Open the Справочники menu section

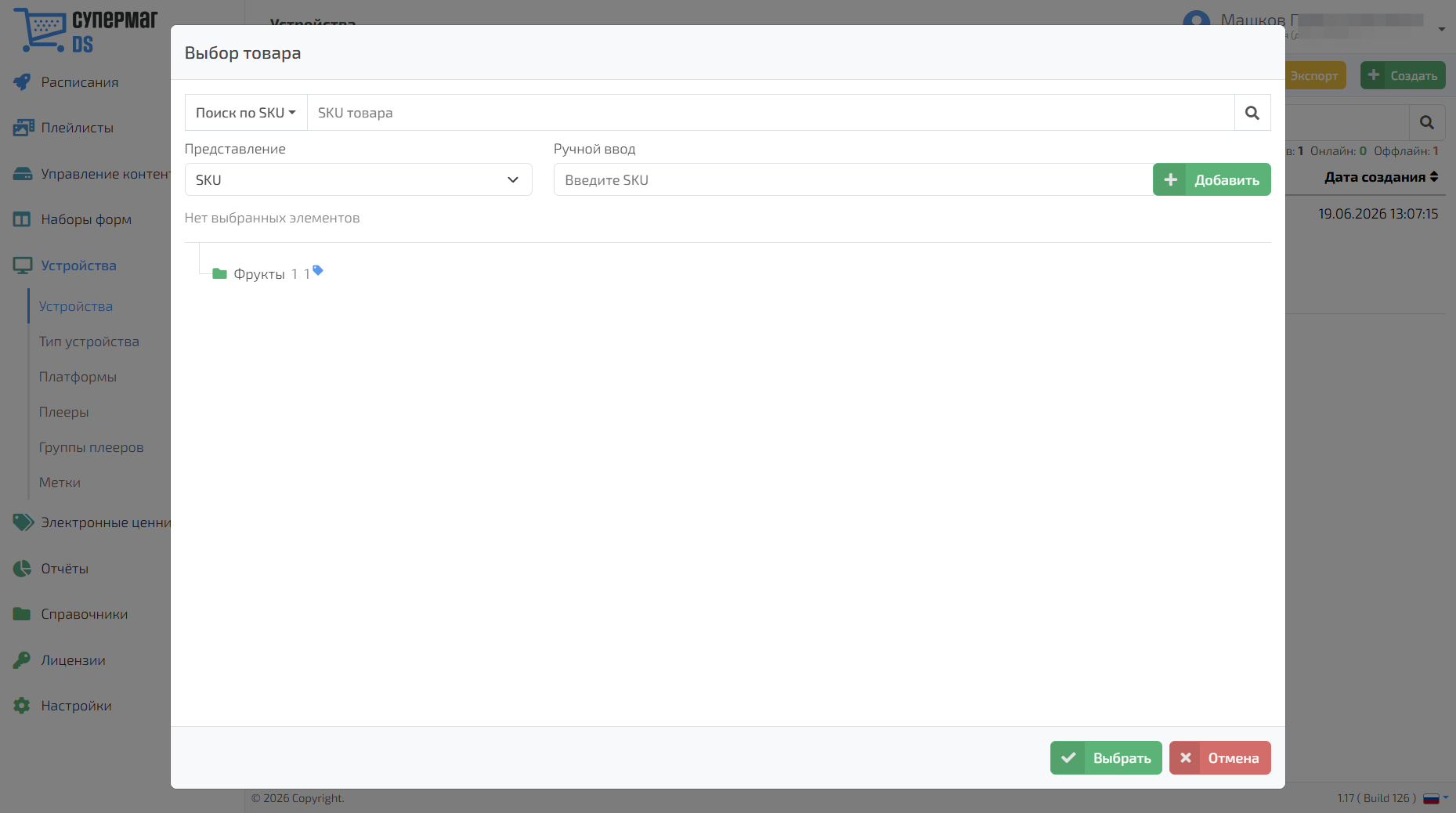85,614
